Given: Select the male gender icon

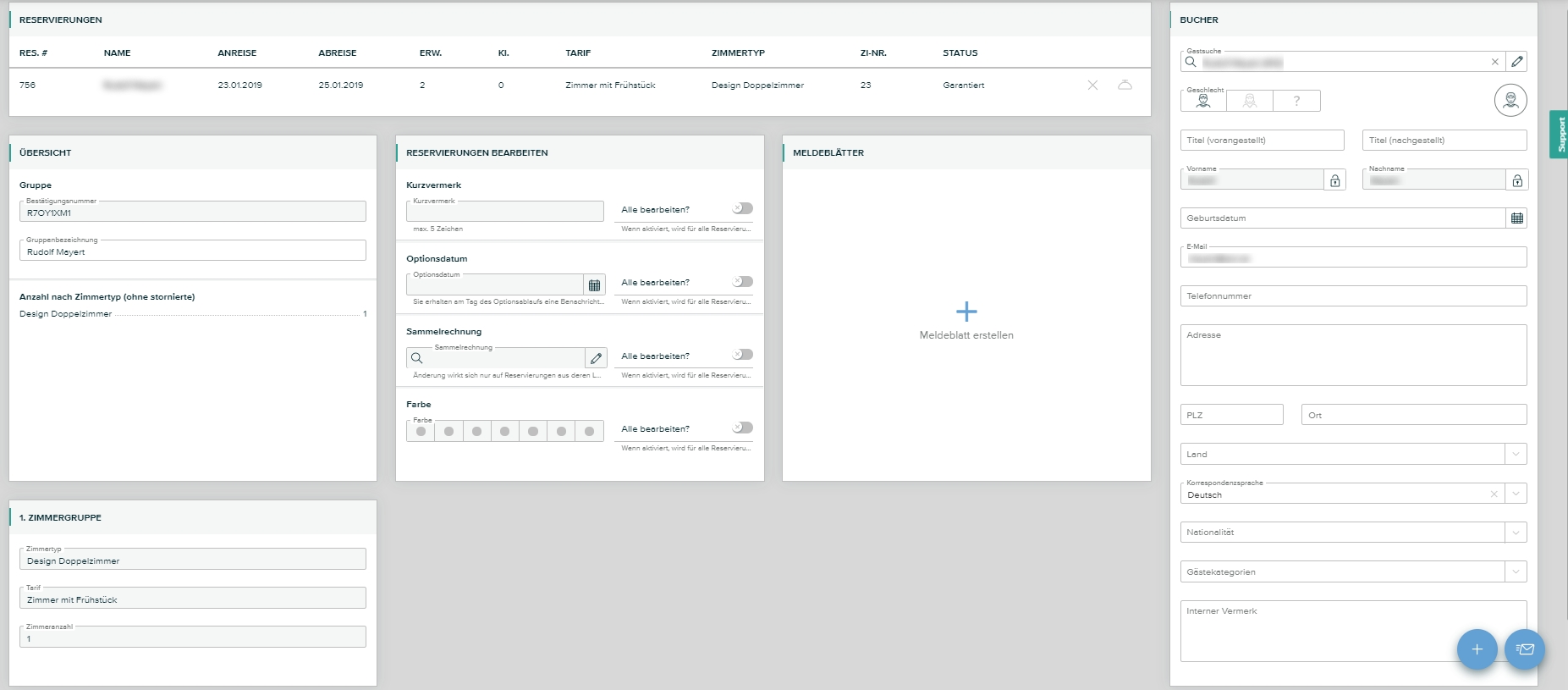Looking at the screenshot, I should (x=1203, y=102).
